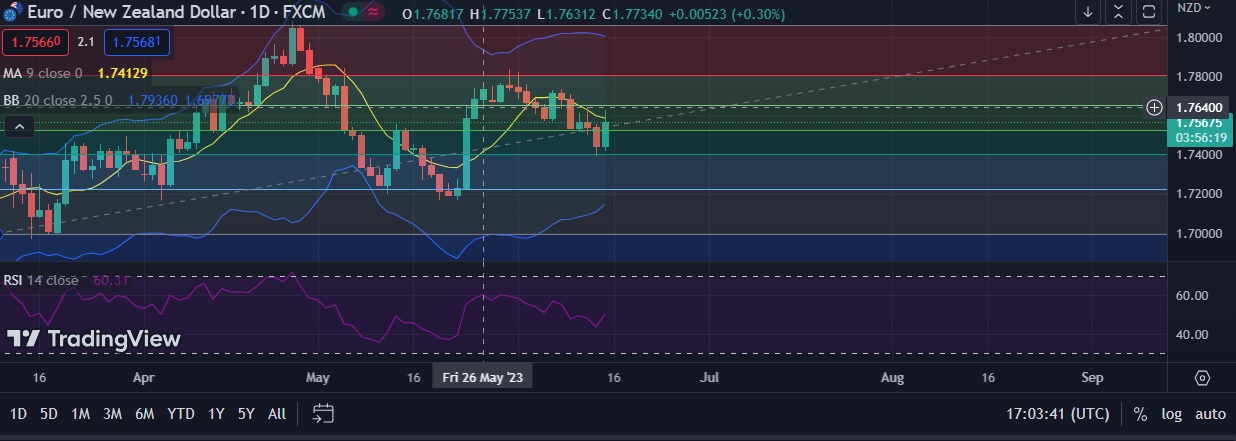
Task: Select the 5D date range
Action: coord(48,413)
